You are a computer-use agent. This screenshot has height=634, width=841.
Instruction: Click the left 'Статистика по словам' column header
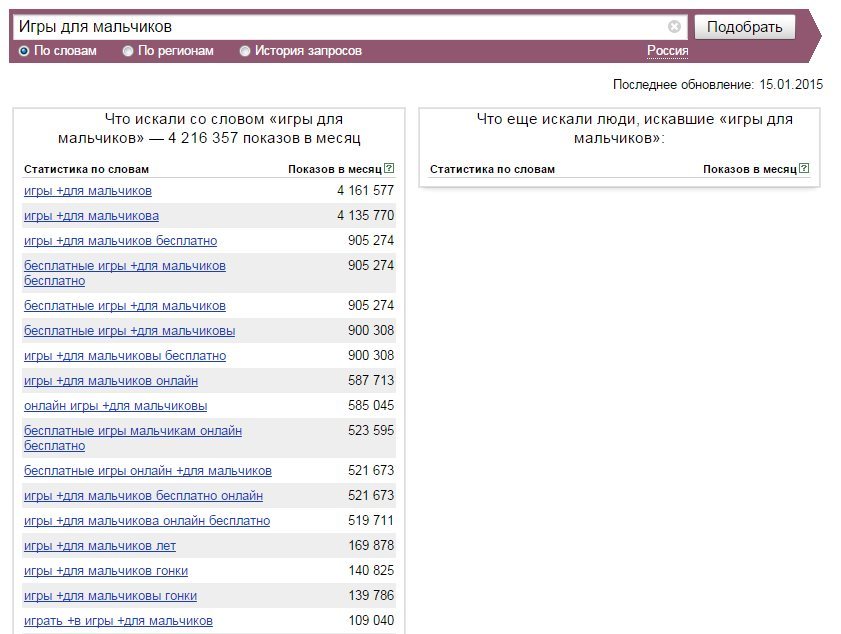coord(86,169)
